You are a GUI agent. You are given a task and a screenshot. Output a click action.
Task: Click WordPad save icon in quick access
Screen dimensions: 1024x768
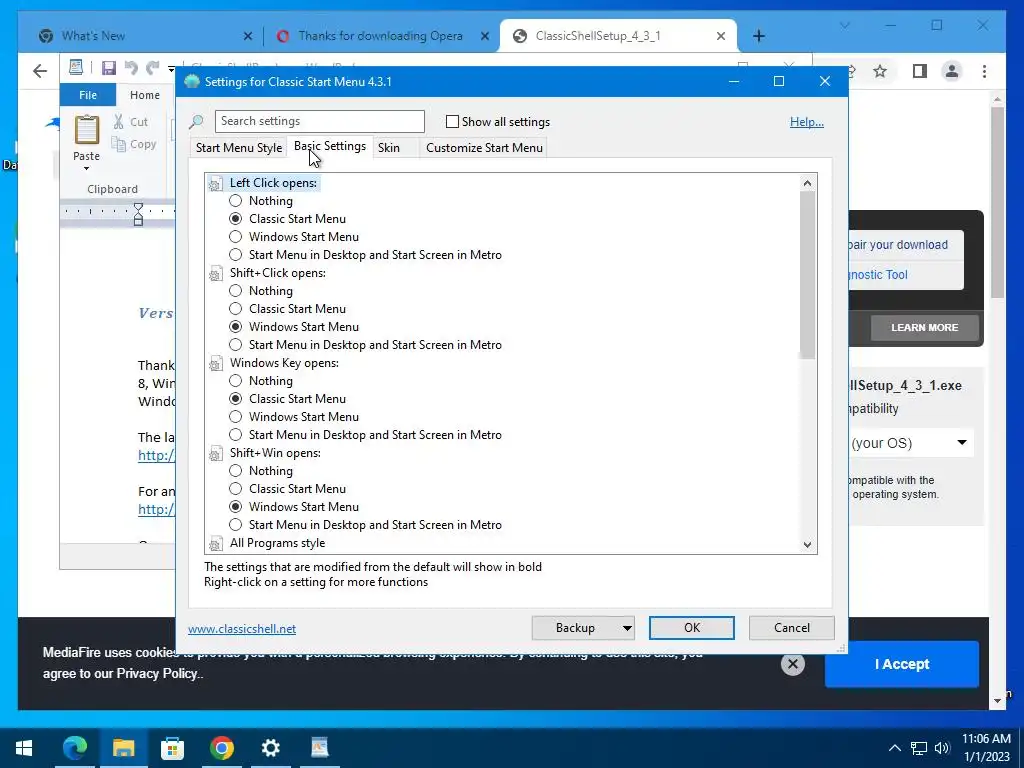pyautogui.click(x=108, y=67)
